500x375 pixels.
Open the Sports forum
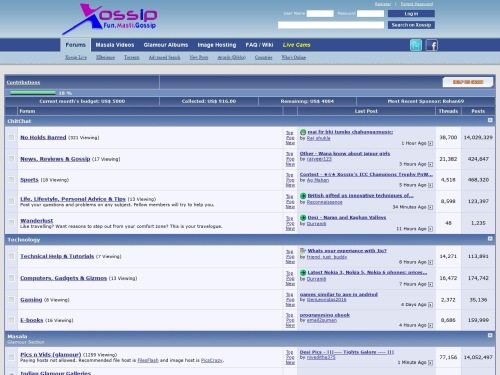coord(29,180)
